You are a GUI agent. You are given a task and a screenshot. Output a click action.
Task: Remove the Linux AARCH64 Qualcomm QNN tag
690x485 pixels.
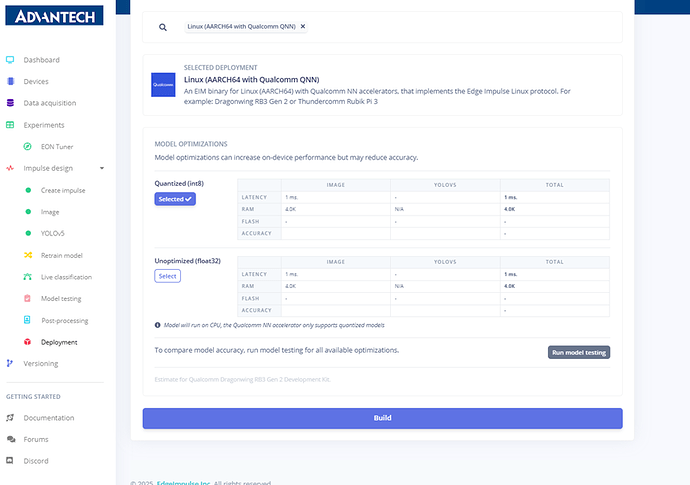point(303,26)
